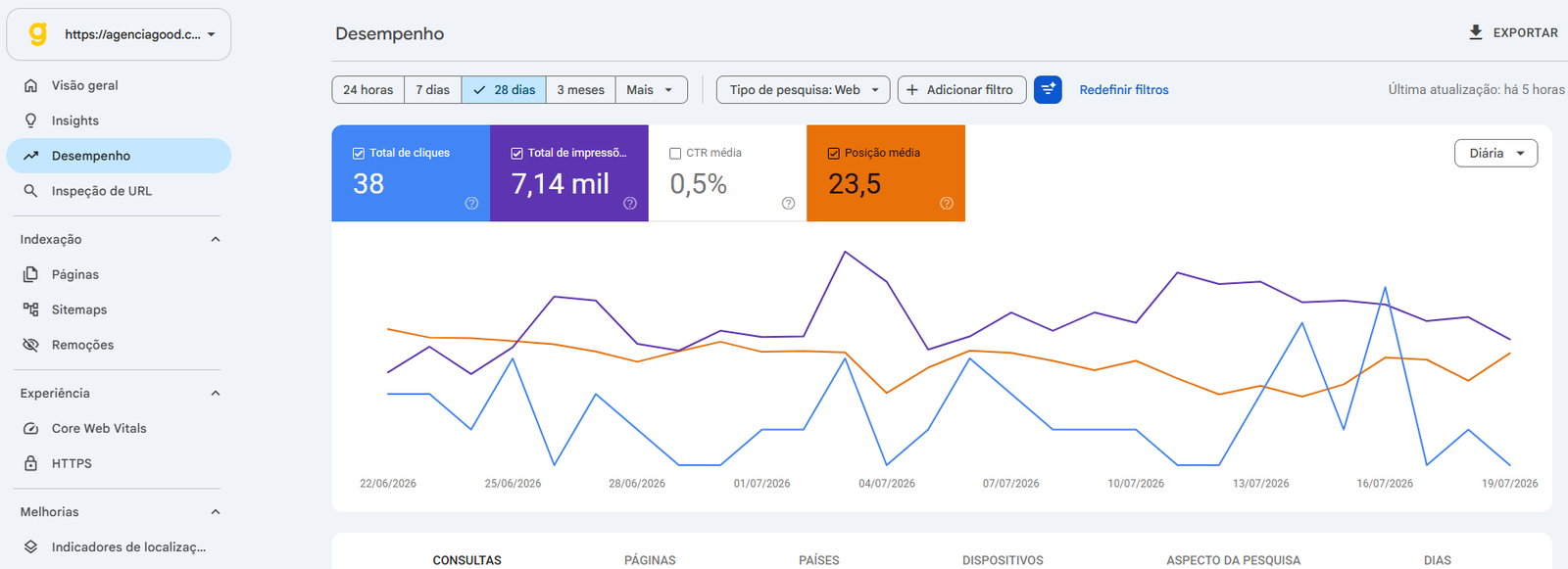Click the Desempenho page heading

[x=389, y=33]
